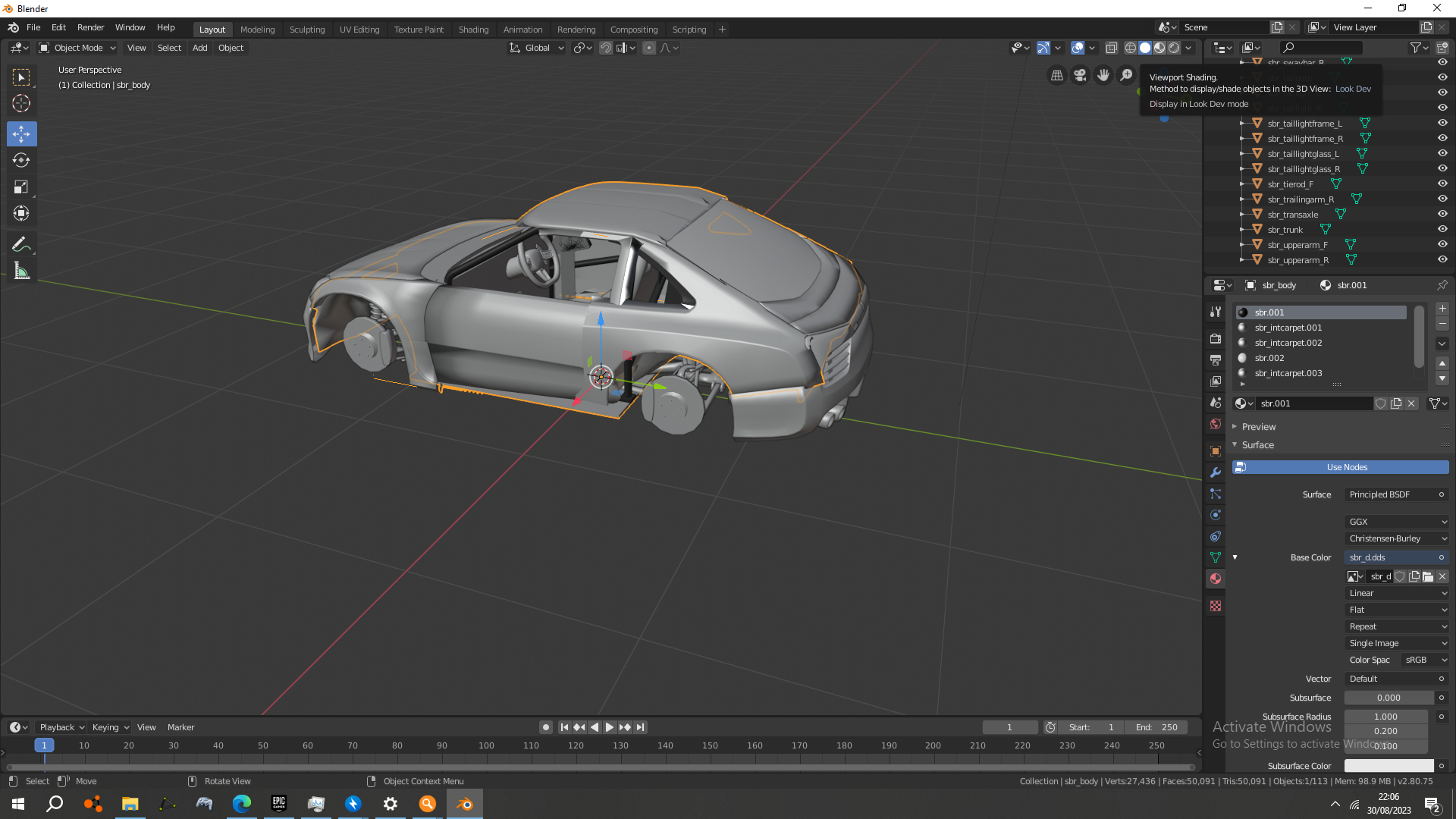This screenshot has height=819, width=1456.
Task: Open the Object Data mesh tab
Action: coord(1216,557)
